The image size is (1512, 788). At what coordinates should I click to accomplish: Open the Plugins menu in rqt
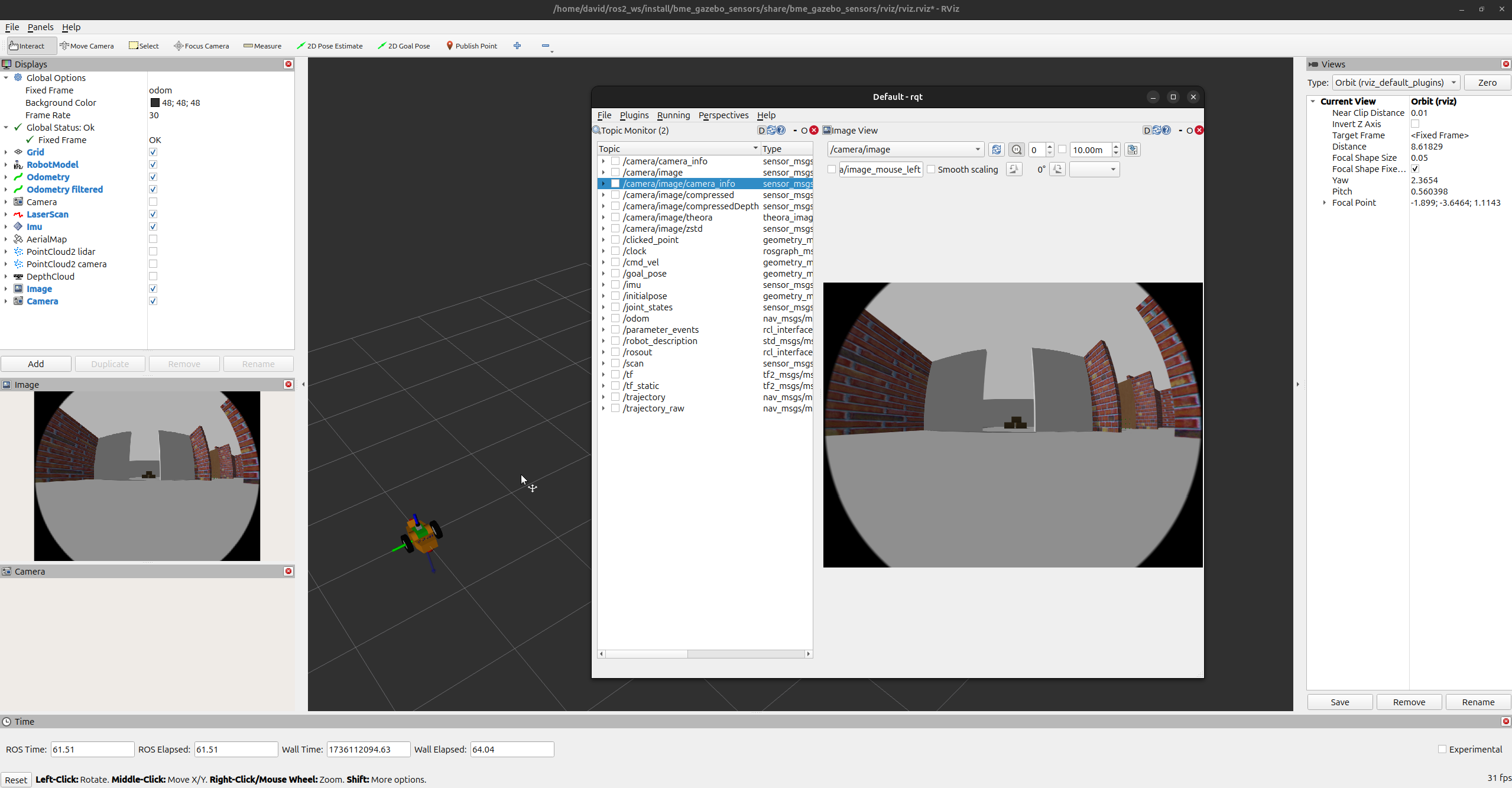(634, 115)
